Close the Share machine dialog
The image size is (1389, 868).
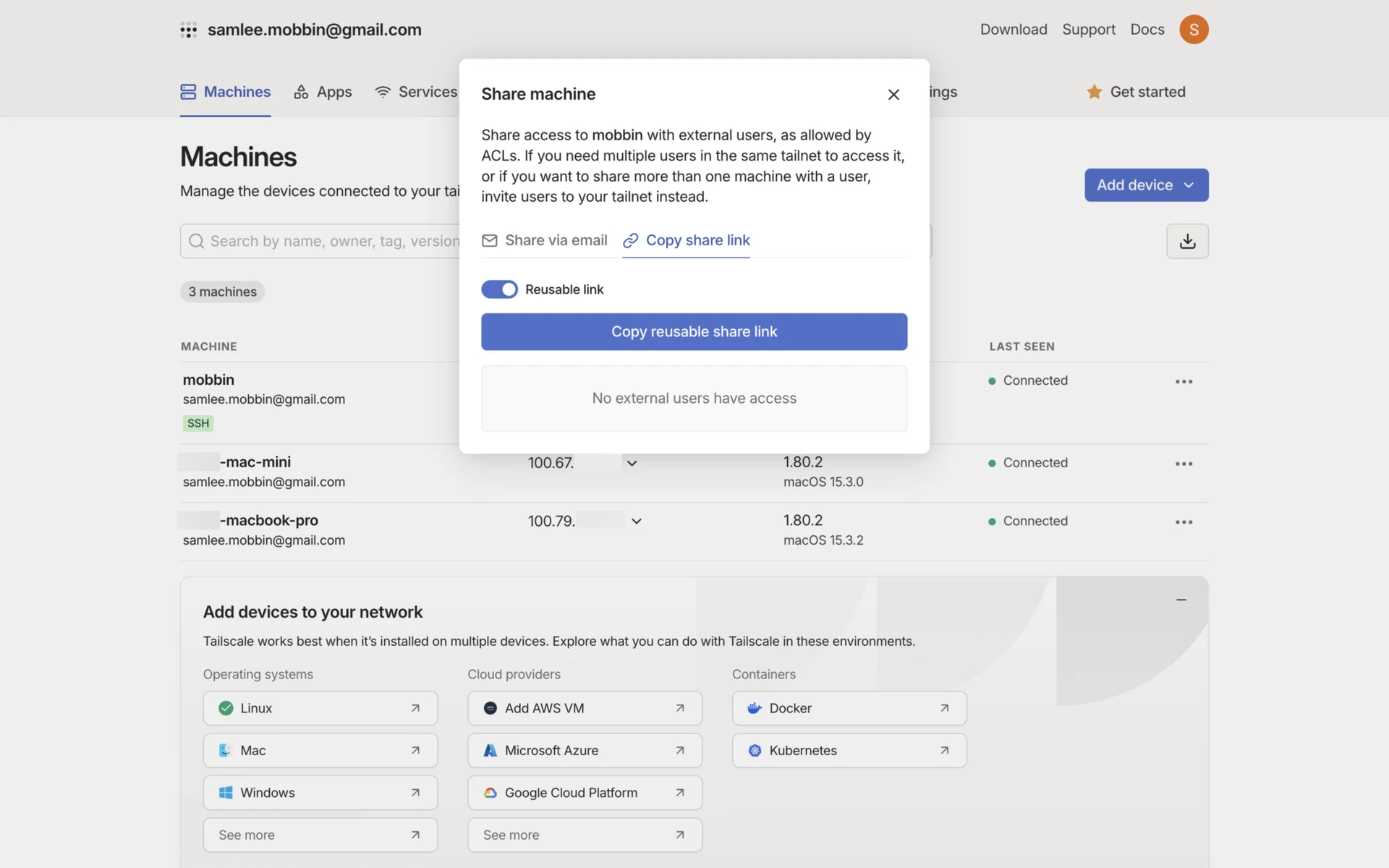pyautogui.click(x=893, y=95)
